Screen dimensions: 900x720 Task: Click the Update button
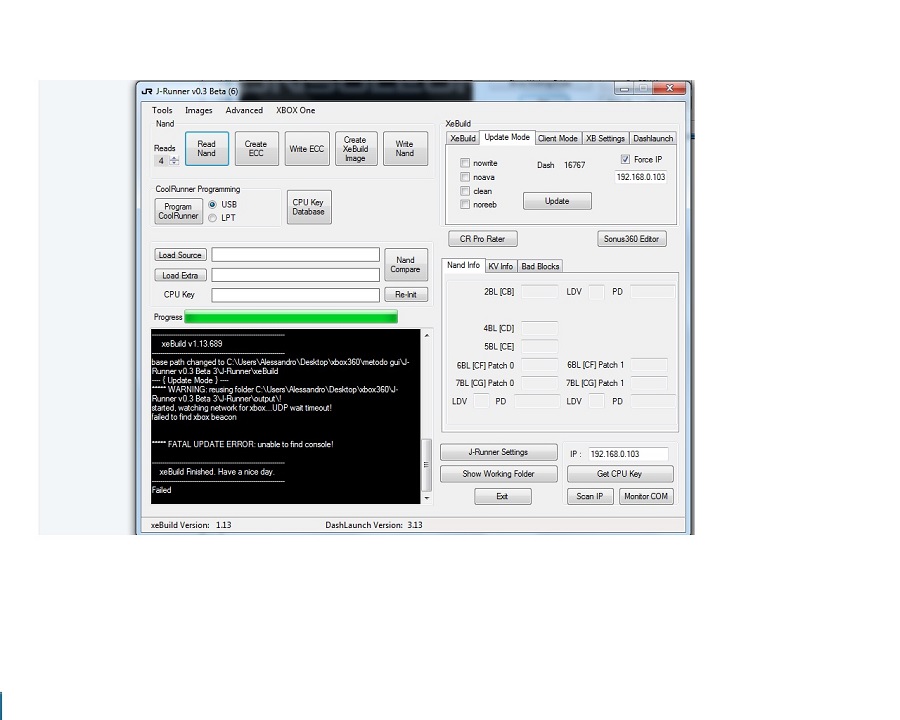point(557,202)
